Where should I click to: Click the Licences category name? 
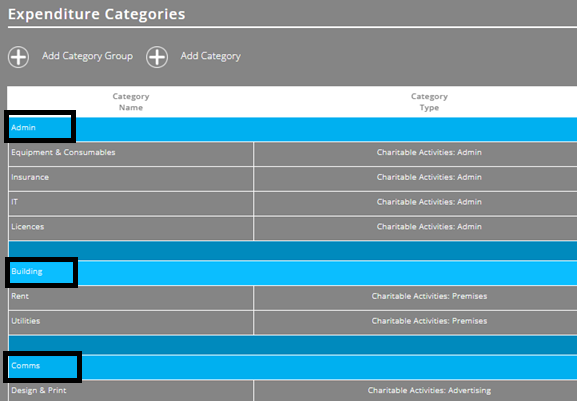[28, 227]
